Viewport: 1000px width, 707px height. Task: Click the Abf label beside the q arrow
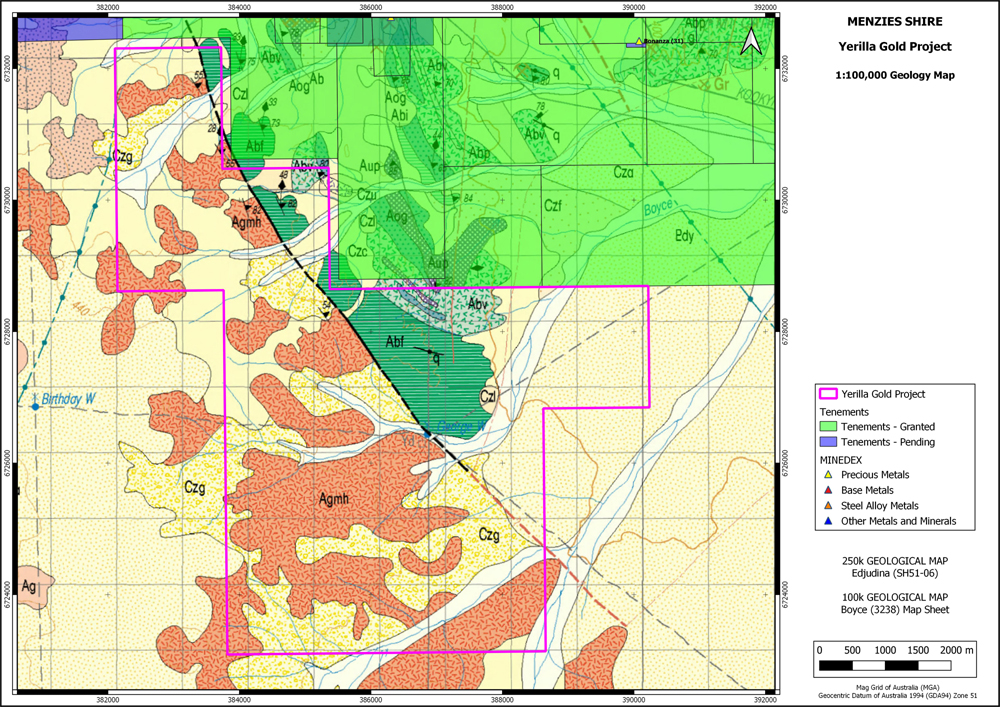(x=394, y=342)
